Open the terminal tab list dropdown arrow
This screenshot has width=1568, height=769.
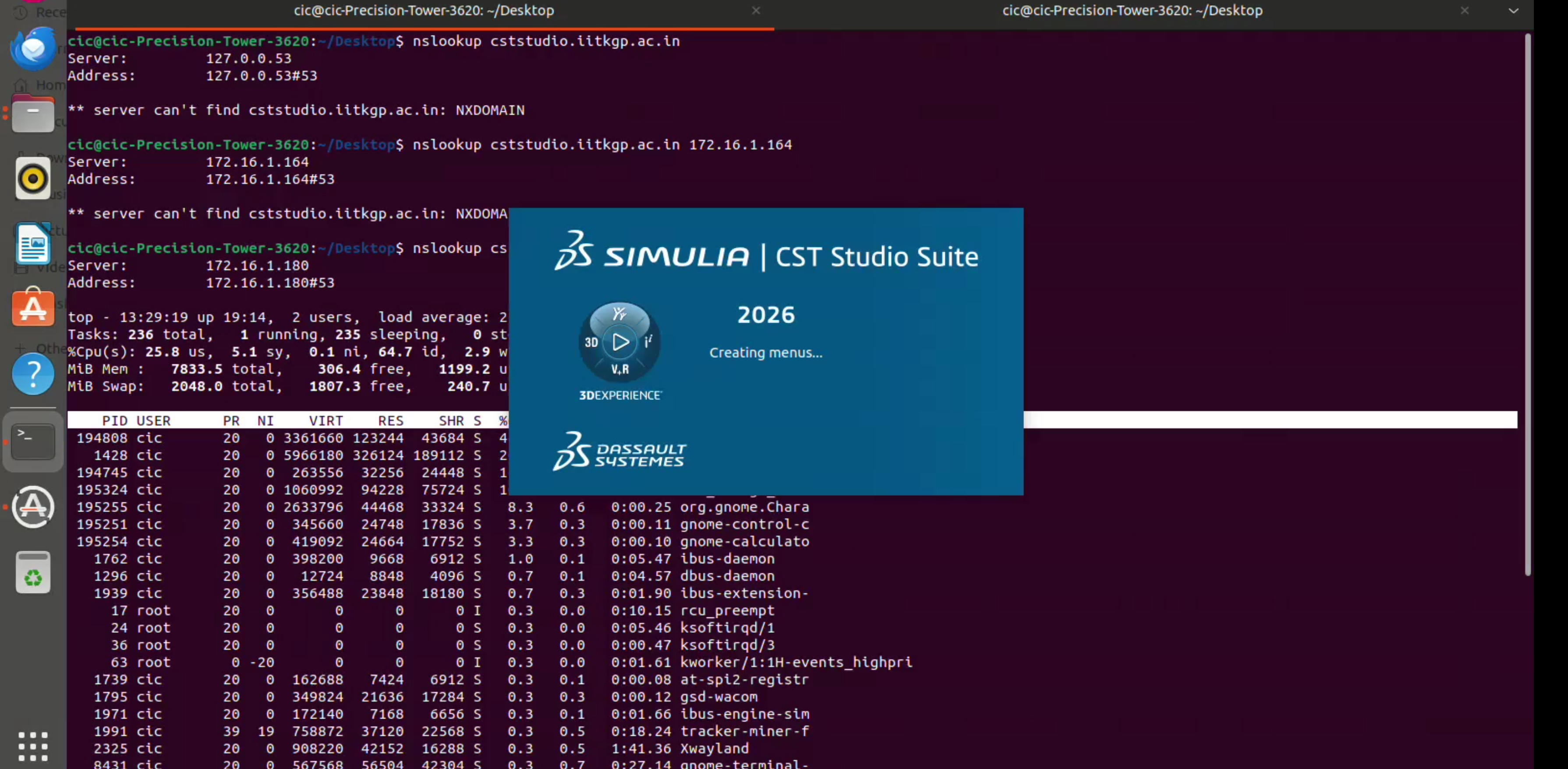[1513, 11]
